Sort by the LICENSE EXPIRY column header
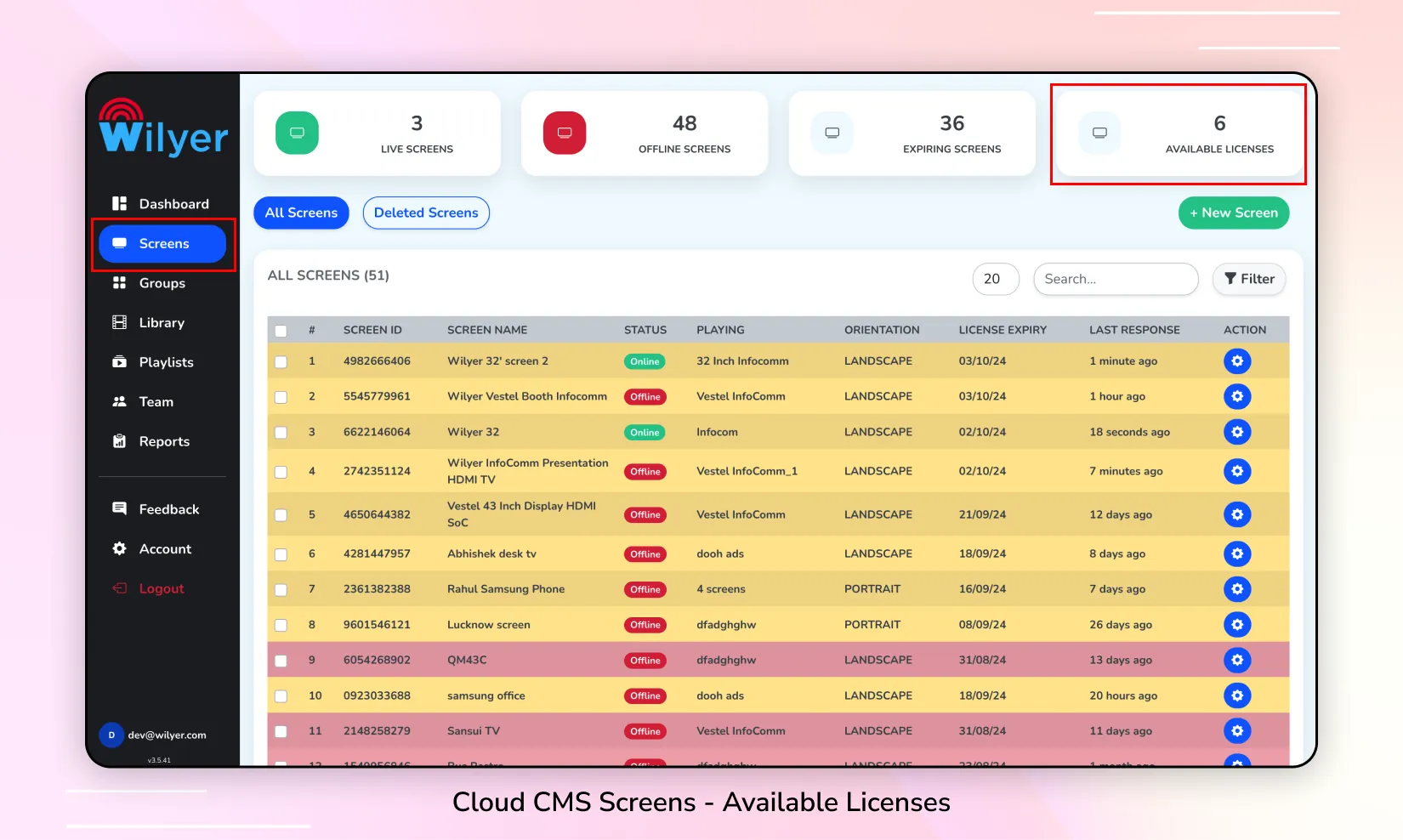Image resolution: width=1403 pixels, height=840 pixels. pos(1003,330)
